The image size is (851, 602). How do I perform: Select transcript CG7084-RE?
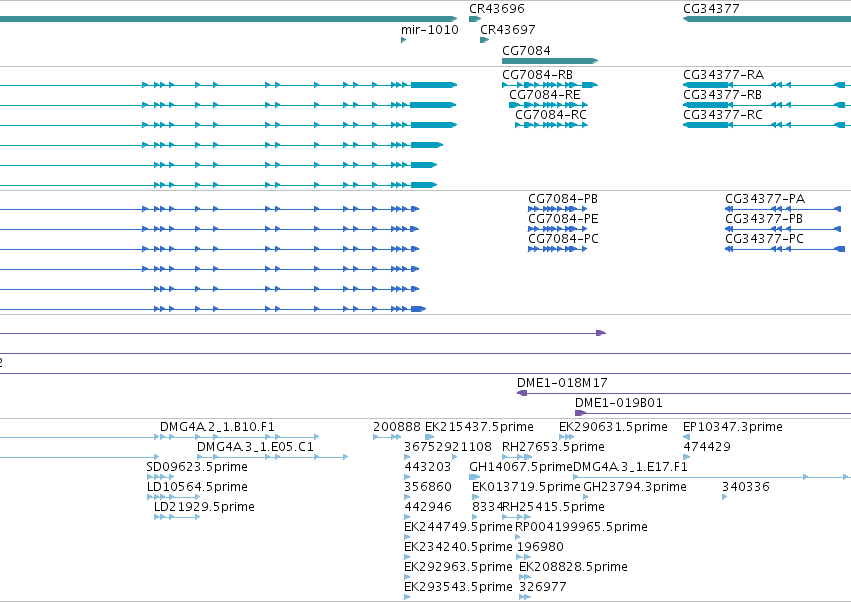[x=544, y=95]
